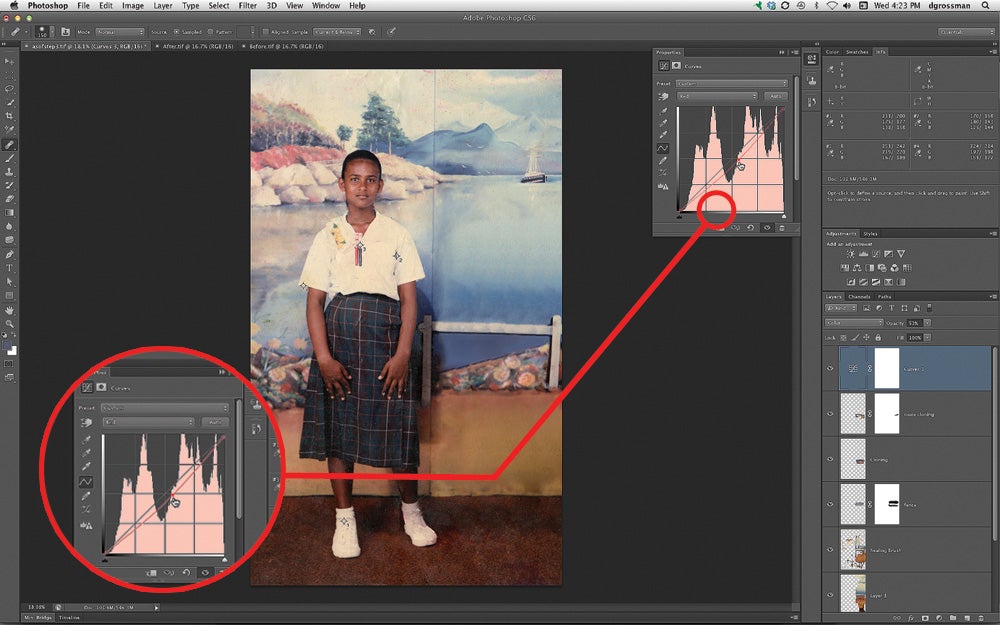
Task: Select the Clone Stamp tool
Action: (x=9, y=172)
